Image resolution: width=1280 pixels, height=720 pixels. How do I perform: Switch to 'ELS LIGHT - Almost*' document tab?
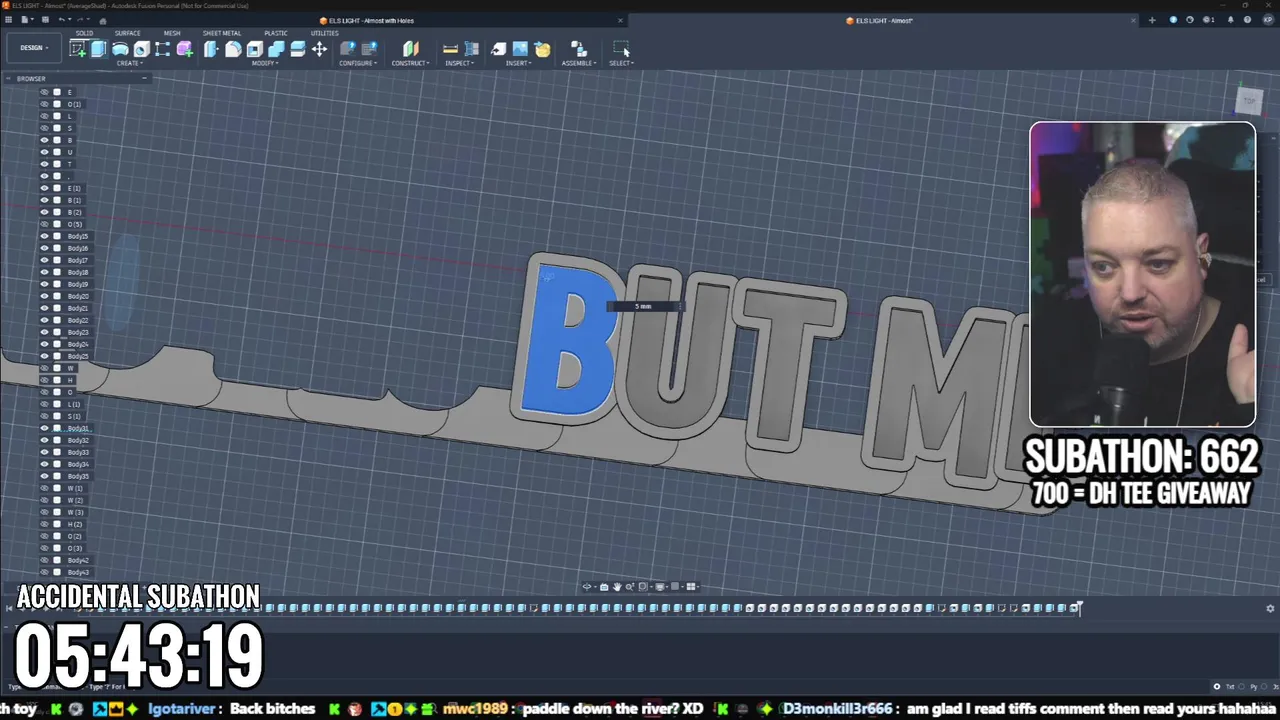(x=884, y=20)
